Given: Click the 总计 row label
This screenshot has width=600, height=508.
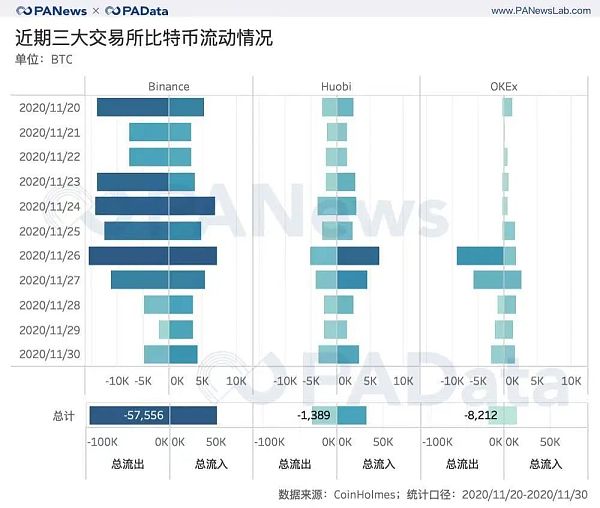Looking at the screenshot, I should pos(63,415).
